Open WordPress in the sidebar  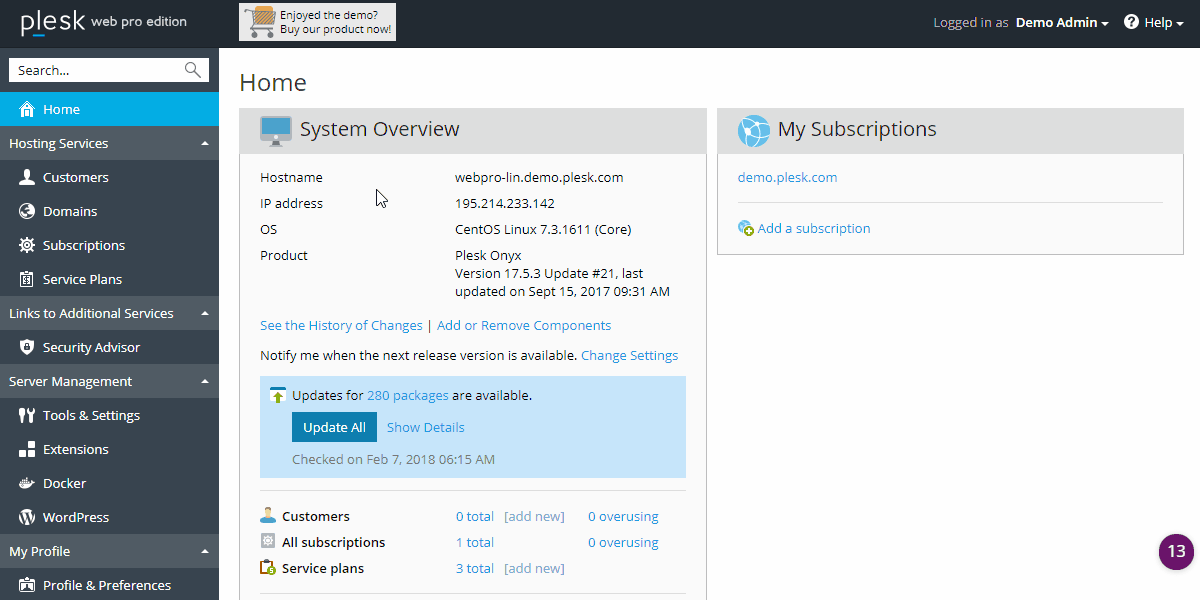tap(109, 517)
